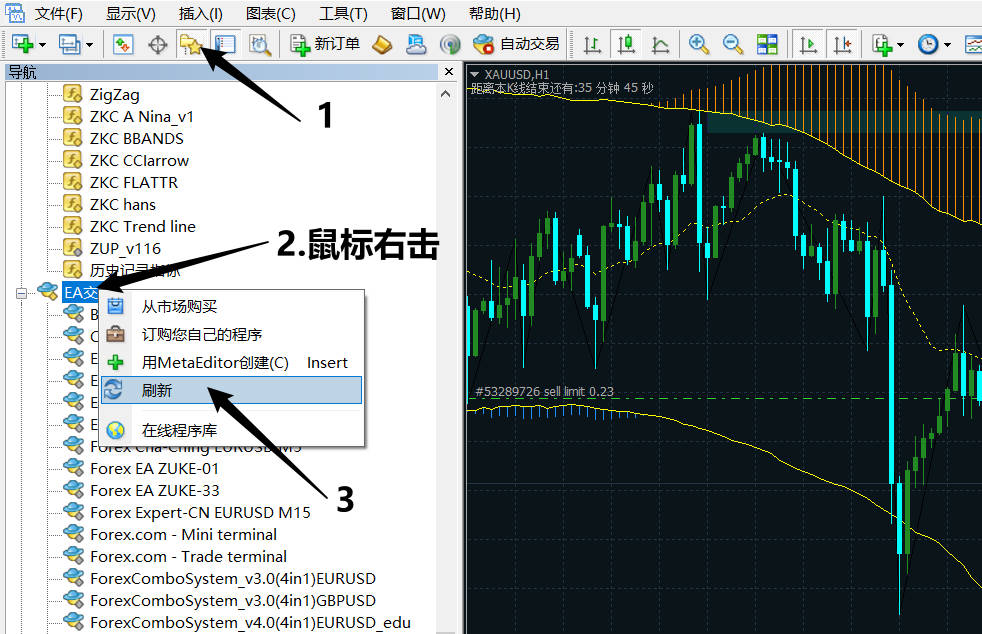
Task: Click the XAUUSD,H1 chart title triangle
Action: [x=475, y=75]
